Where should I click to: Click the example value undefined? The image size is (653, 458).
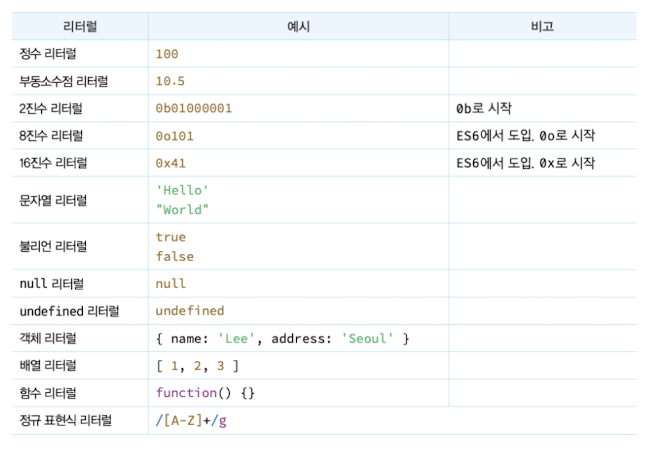pos(190,311)
